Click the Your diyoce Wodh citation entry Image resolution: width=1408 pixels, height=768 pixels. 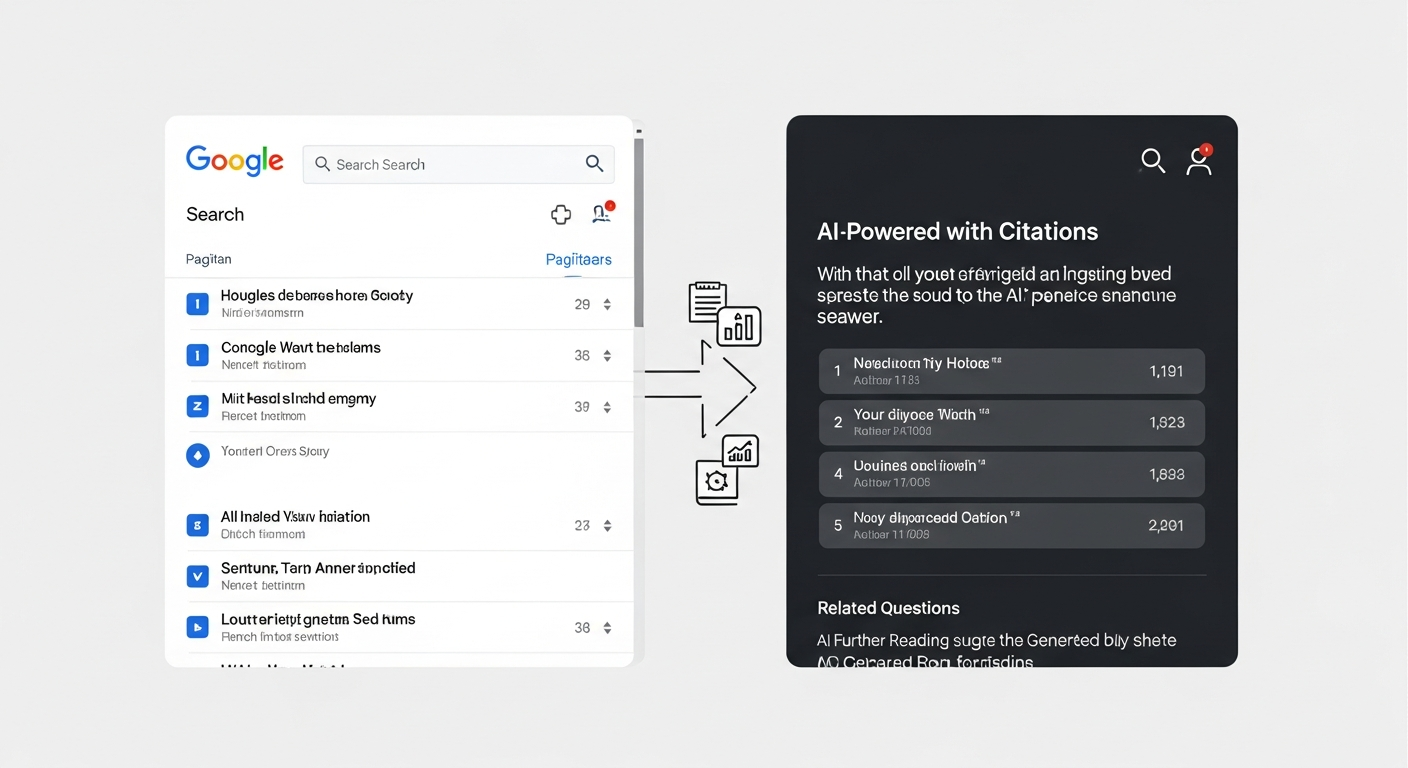pyautogui.click(x=1011, y=422)
